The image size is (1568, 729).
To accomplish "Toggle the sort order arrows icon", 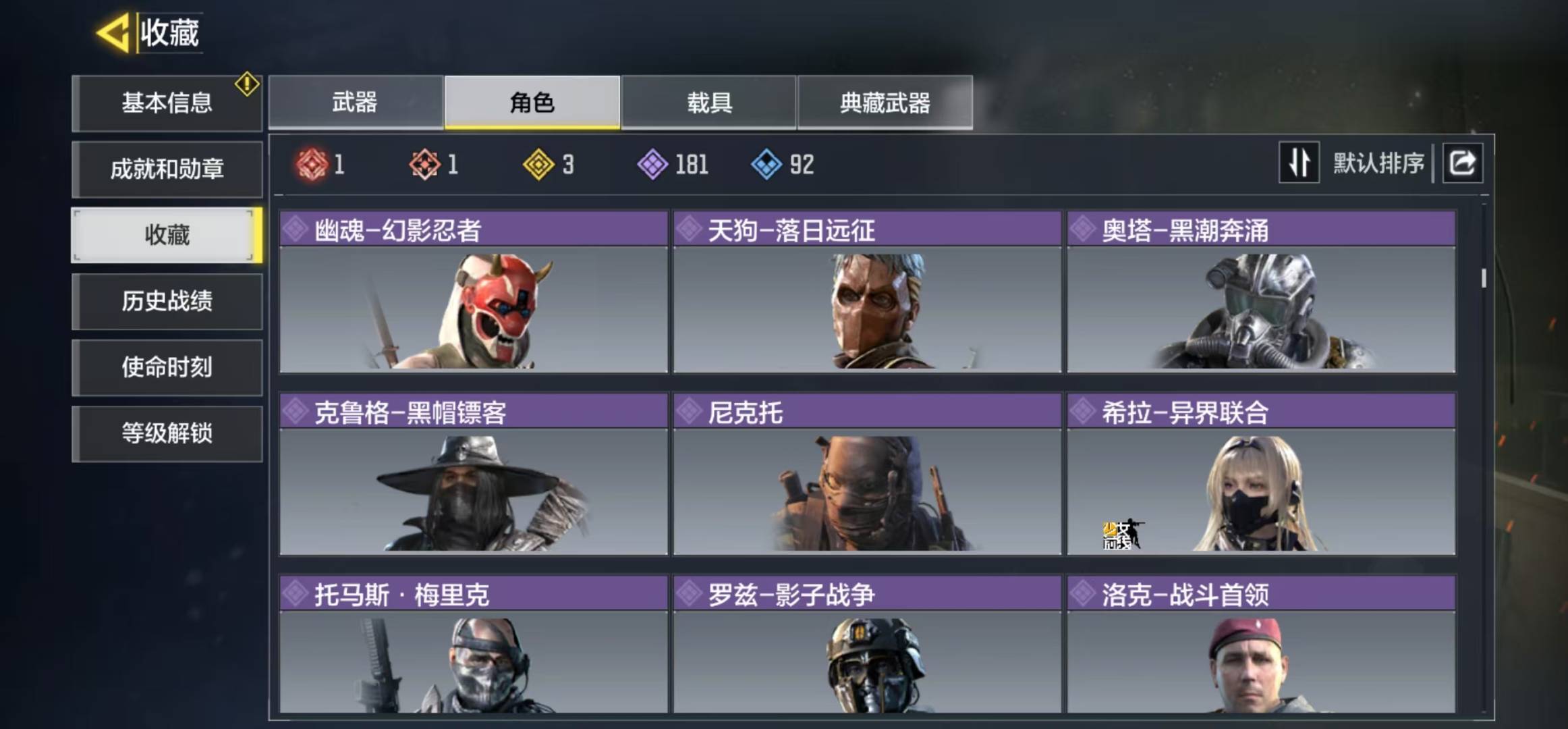I will pyautogui.click(x=1299, y=163).
